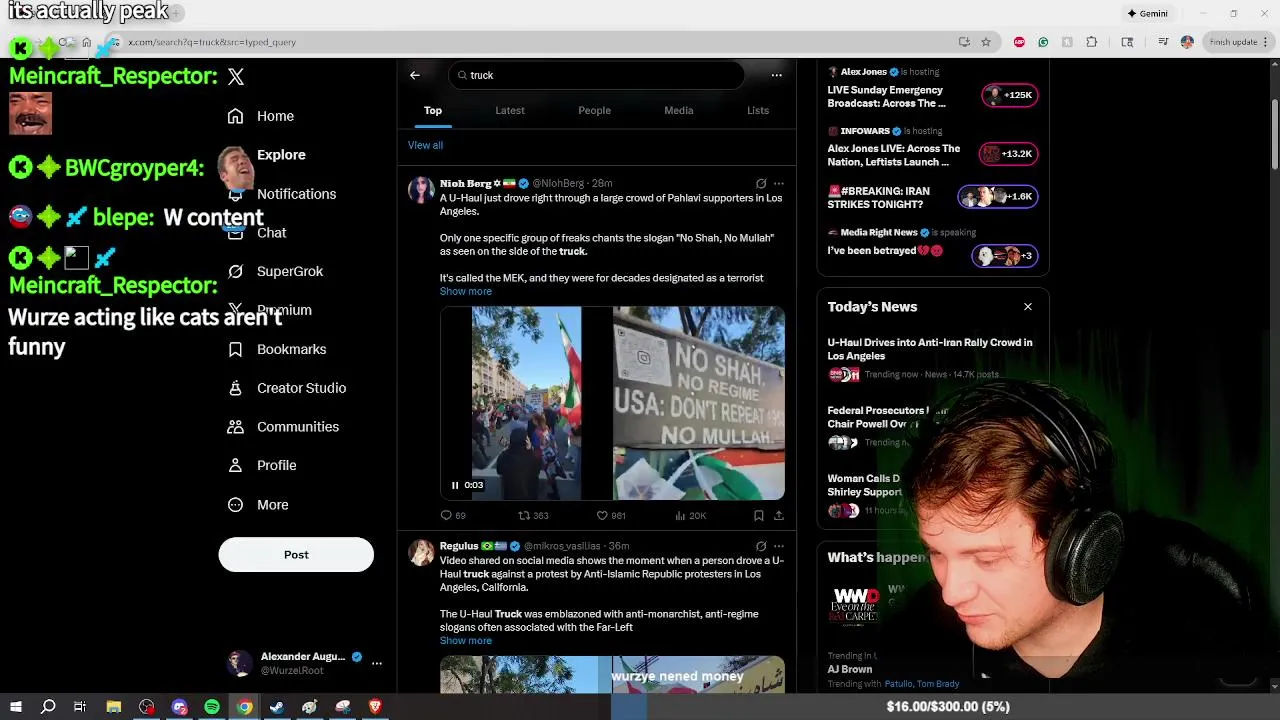This screenshot has width=1280, height=720.
Task: Open more options on Regulus post
Action: [779, 547]
